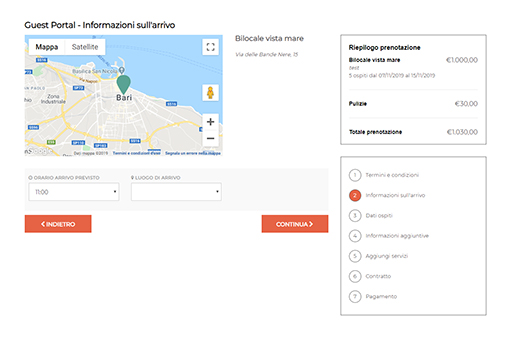Open the Luogo di arrivo dropdown
Viewport: 505px width, 361px height.
176,192
